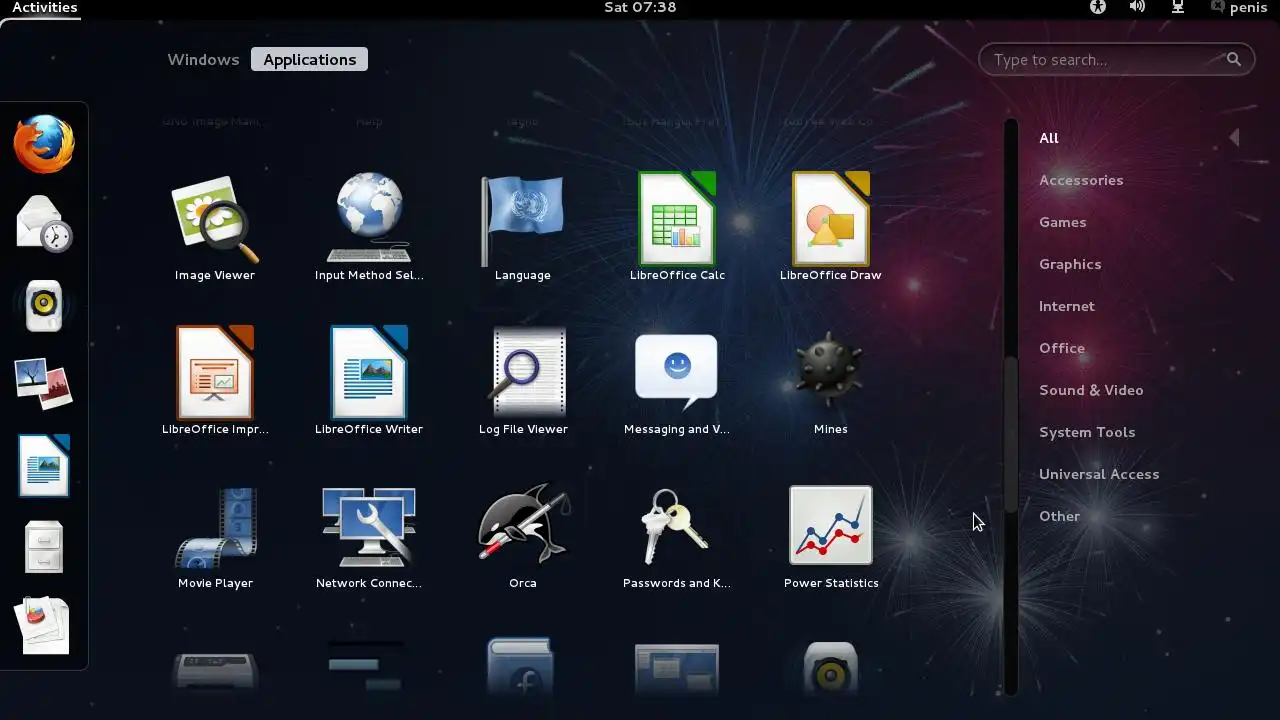This screenshot has width=1280, height=720.
Task: Select the Applications view tab
Action: tap(310, 59)
